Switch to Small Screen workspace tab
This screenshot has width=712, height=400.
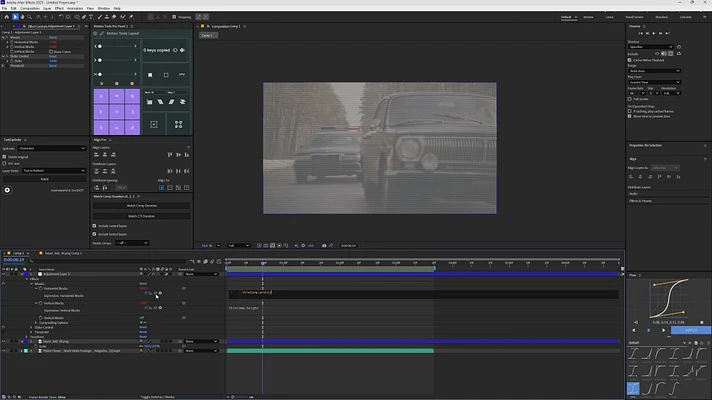click(634, 17)
